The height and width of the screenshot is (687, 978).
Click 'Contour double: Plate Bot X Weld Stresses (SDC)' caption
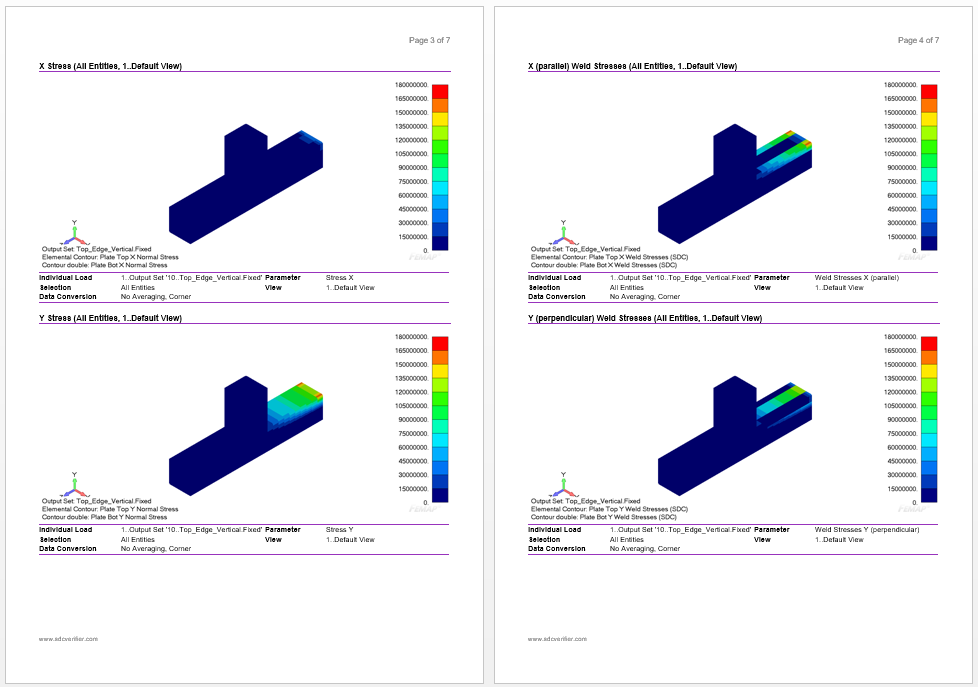(x=604, y=265)
